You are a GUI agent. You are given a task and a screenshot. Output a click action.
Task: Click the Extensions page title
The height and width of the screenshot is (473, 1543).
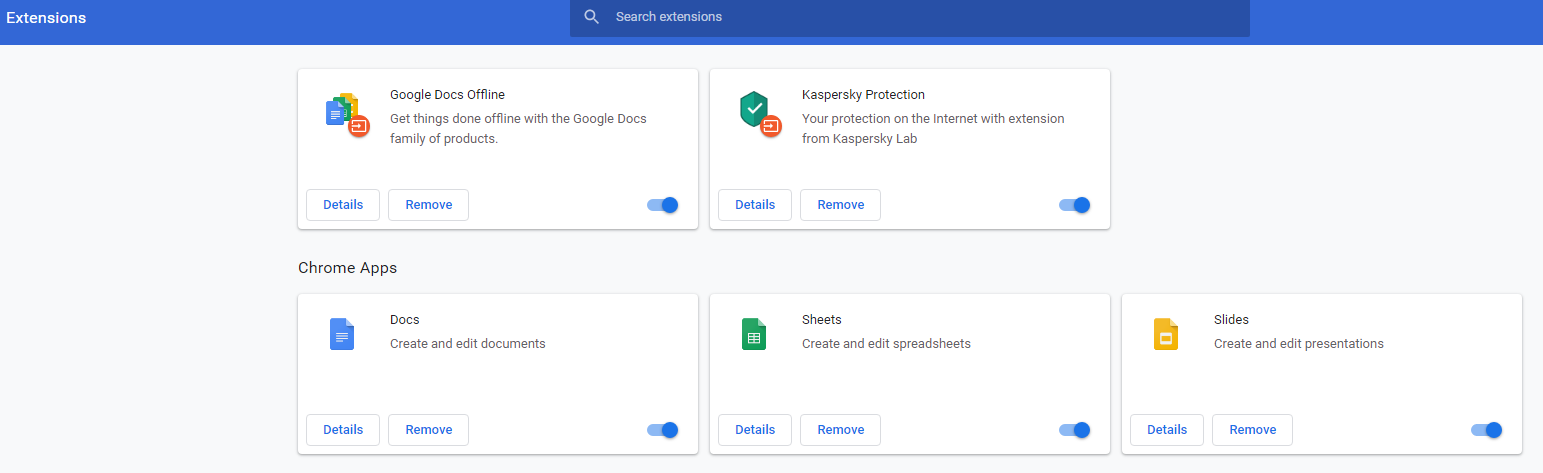46,18
